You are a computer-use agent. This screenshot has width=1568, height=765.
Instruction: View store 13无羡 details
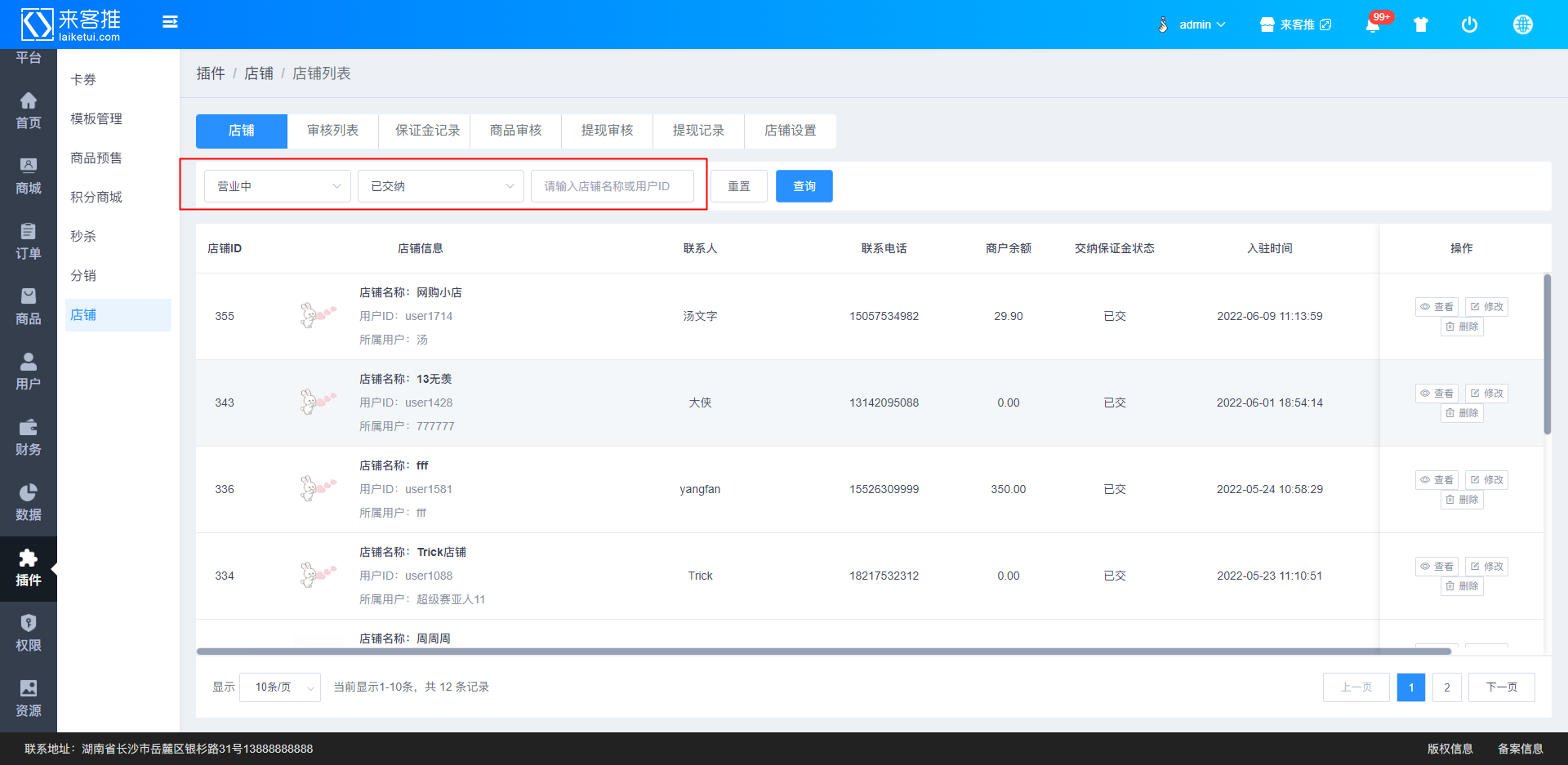[x=1437, y=394]
